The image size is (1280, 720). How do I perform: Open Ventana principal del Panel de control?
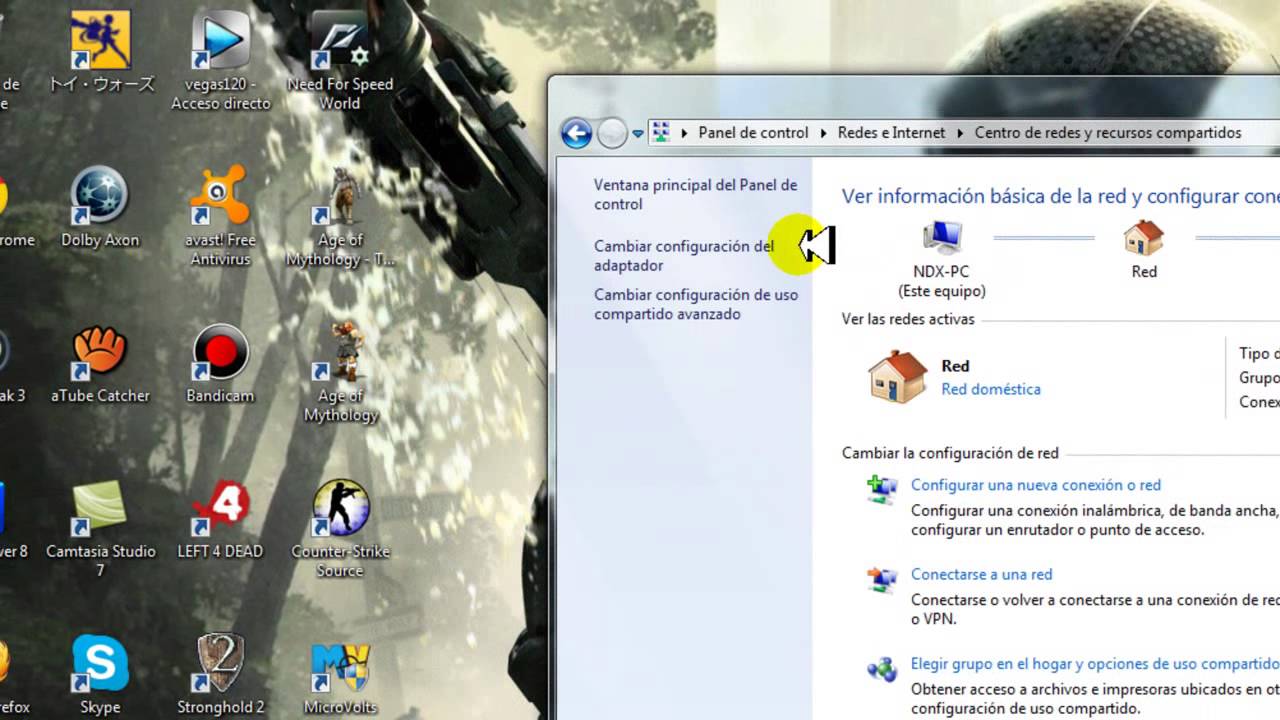695,194
